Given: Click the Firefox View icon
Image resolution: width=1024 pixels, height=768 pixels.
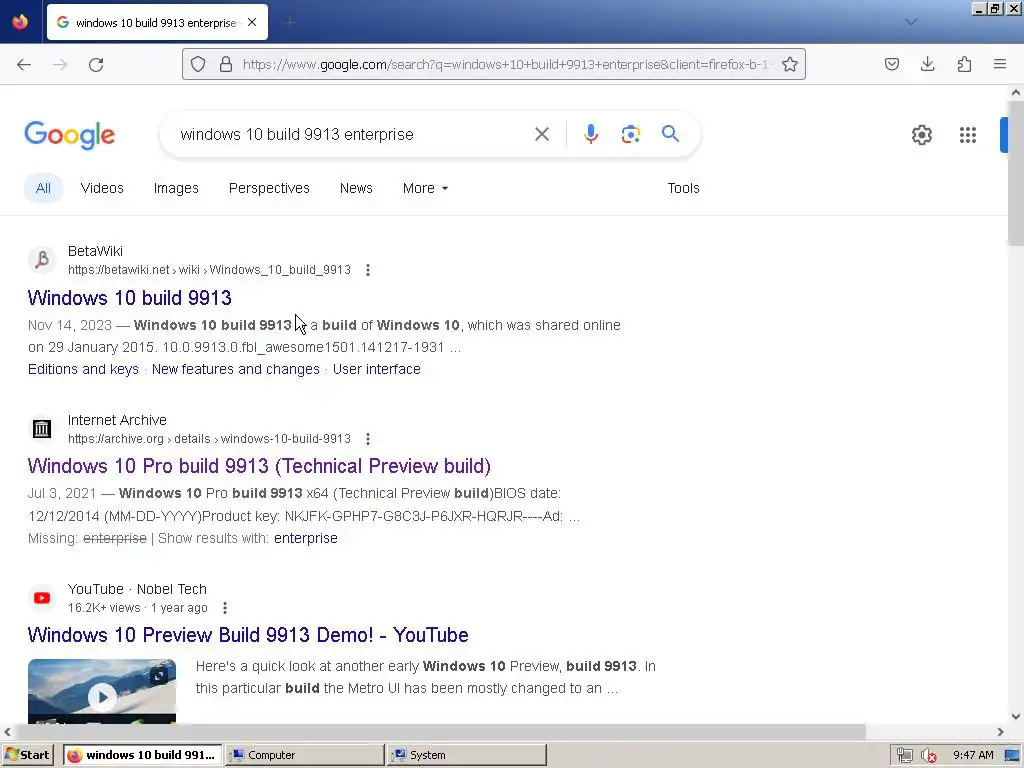Looking at the screenshot, I should coord(20,22).
